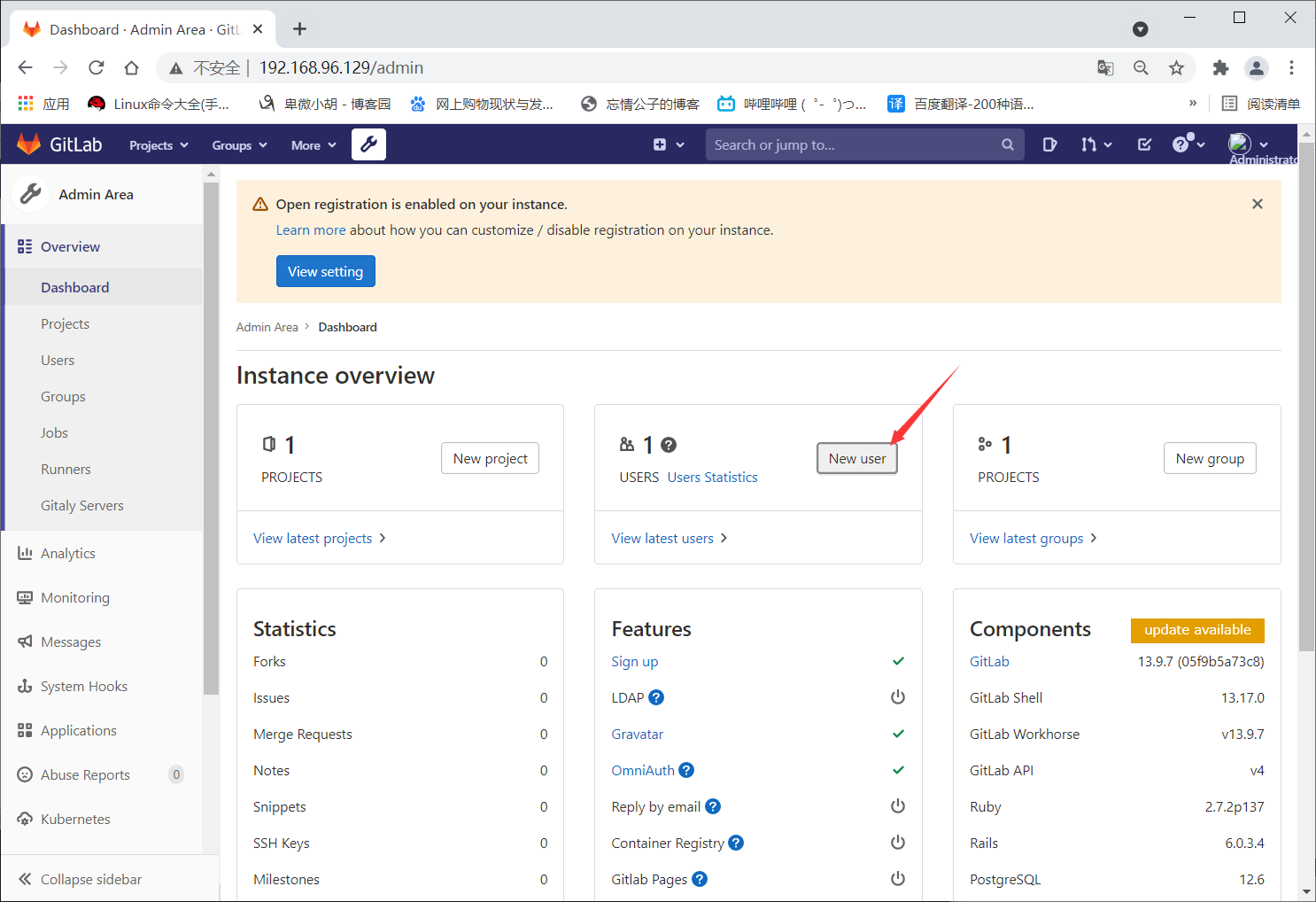Open a new browser tab
1316x902 pixels.
pyautogui.click(x=299, y=29)
